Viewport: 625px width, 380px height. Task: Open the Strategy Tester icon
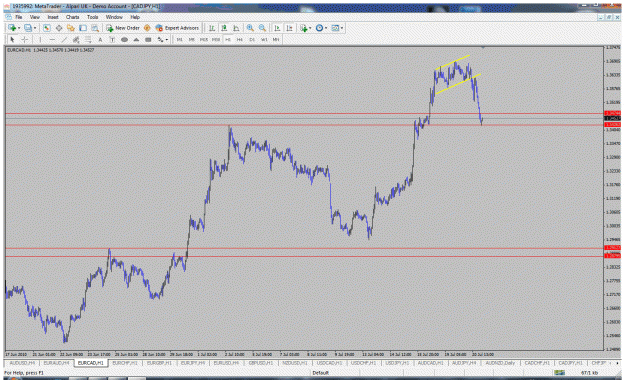tap(94, 28)
